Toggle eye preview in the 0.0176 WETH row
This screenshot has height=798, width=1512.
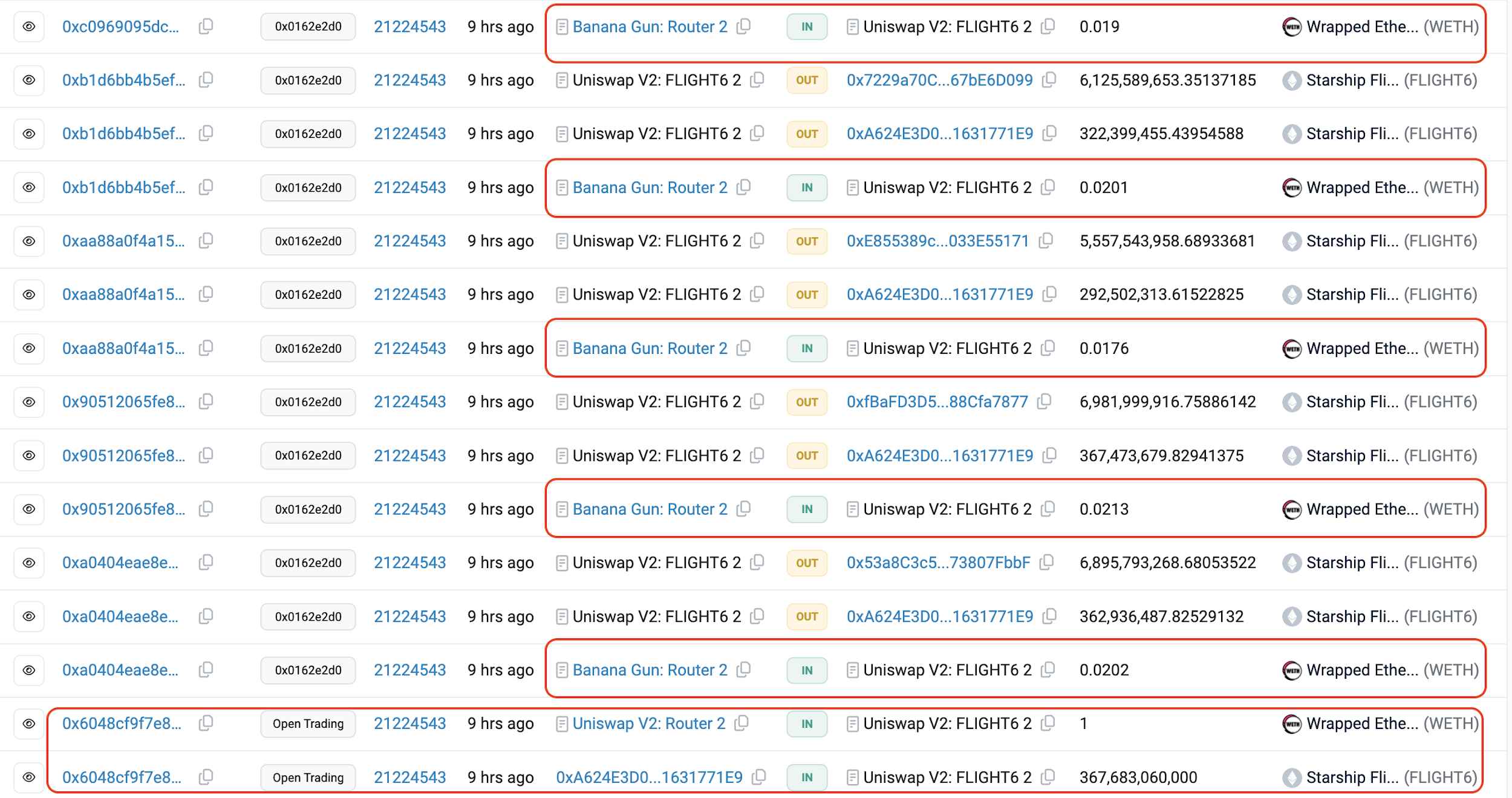tap(29, 348)
